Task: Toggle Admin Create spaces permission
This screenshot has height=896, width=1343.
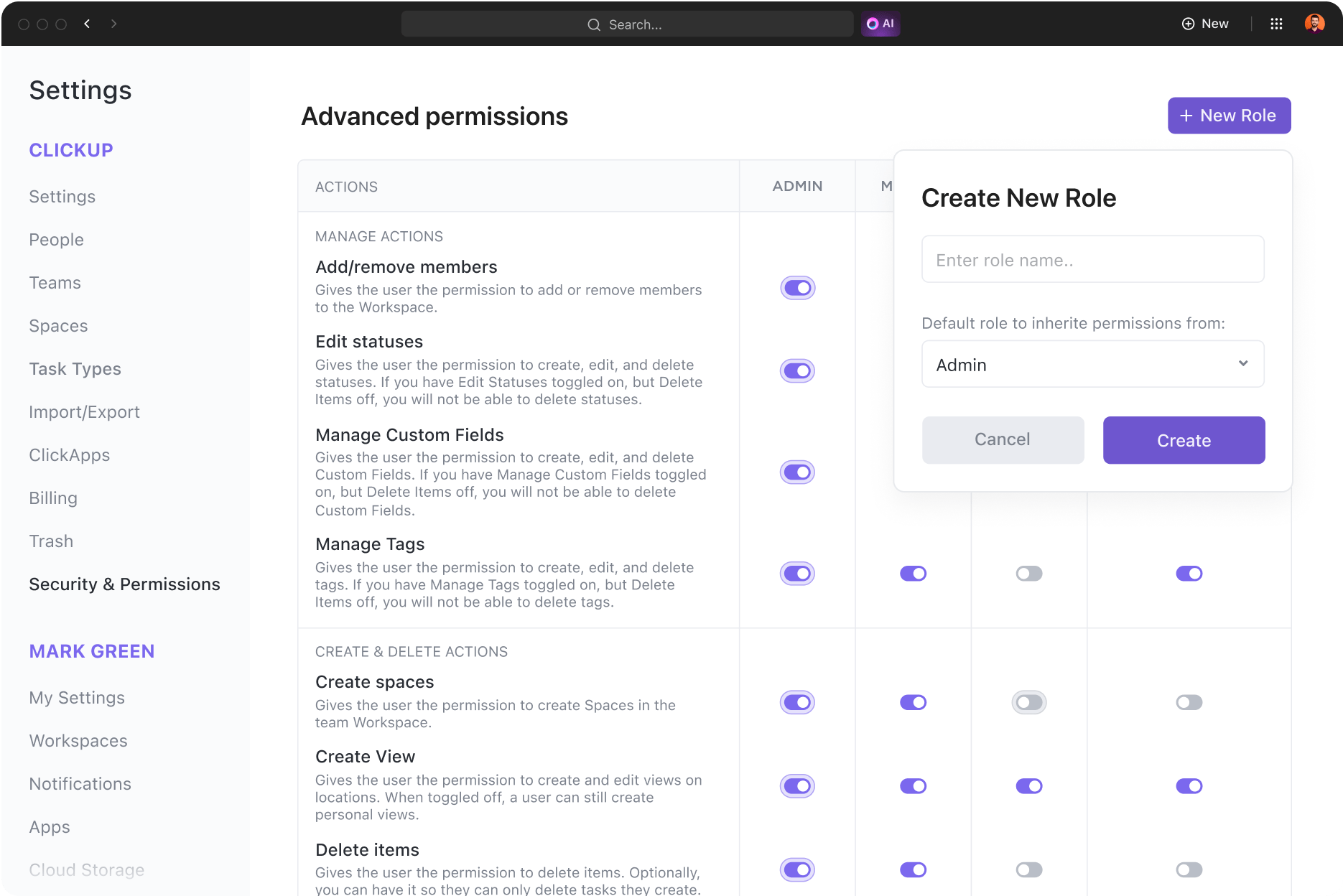Action: (x=797, y=702)
